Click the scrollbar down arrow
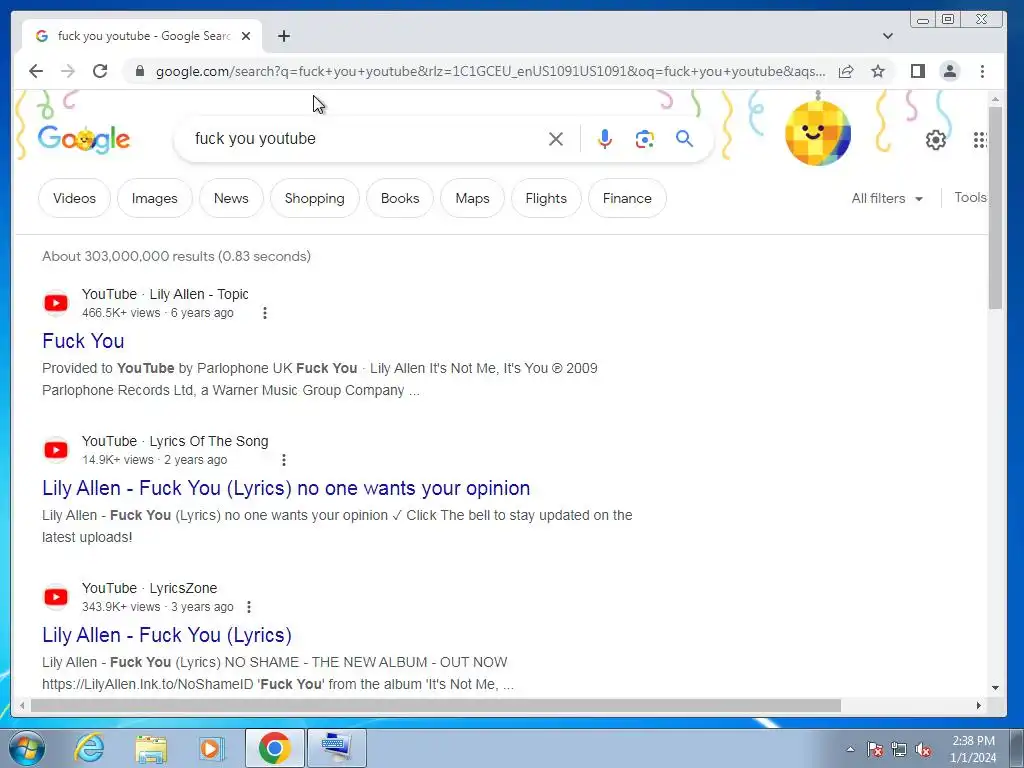The image size is (1024, 768). click(x=995, y=687)
